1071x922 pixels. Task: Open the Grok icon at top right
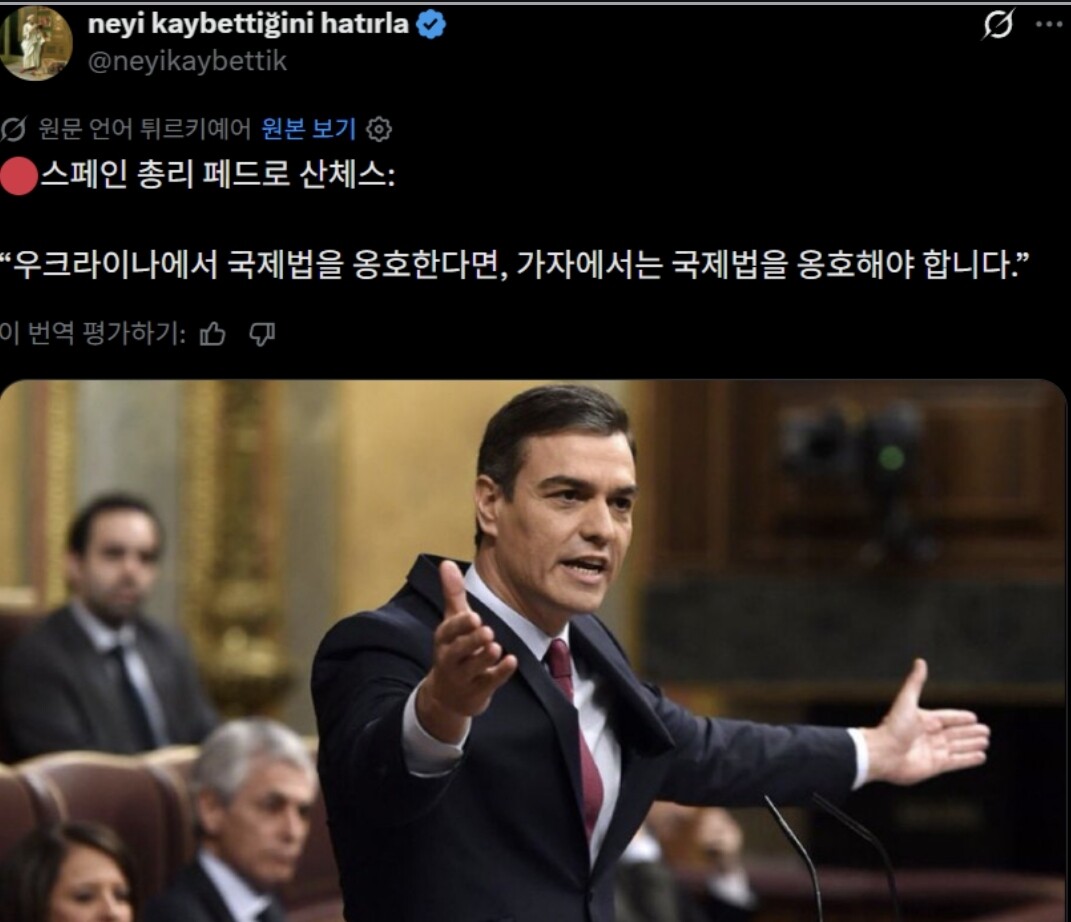click(x=998, y=25)
